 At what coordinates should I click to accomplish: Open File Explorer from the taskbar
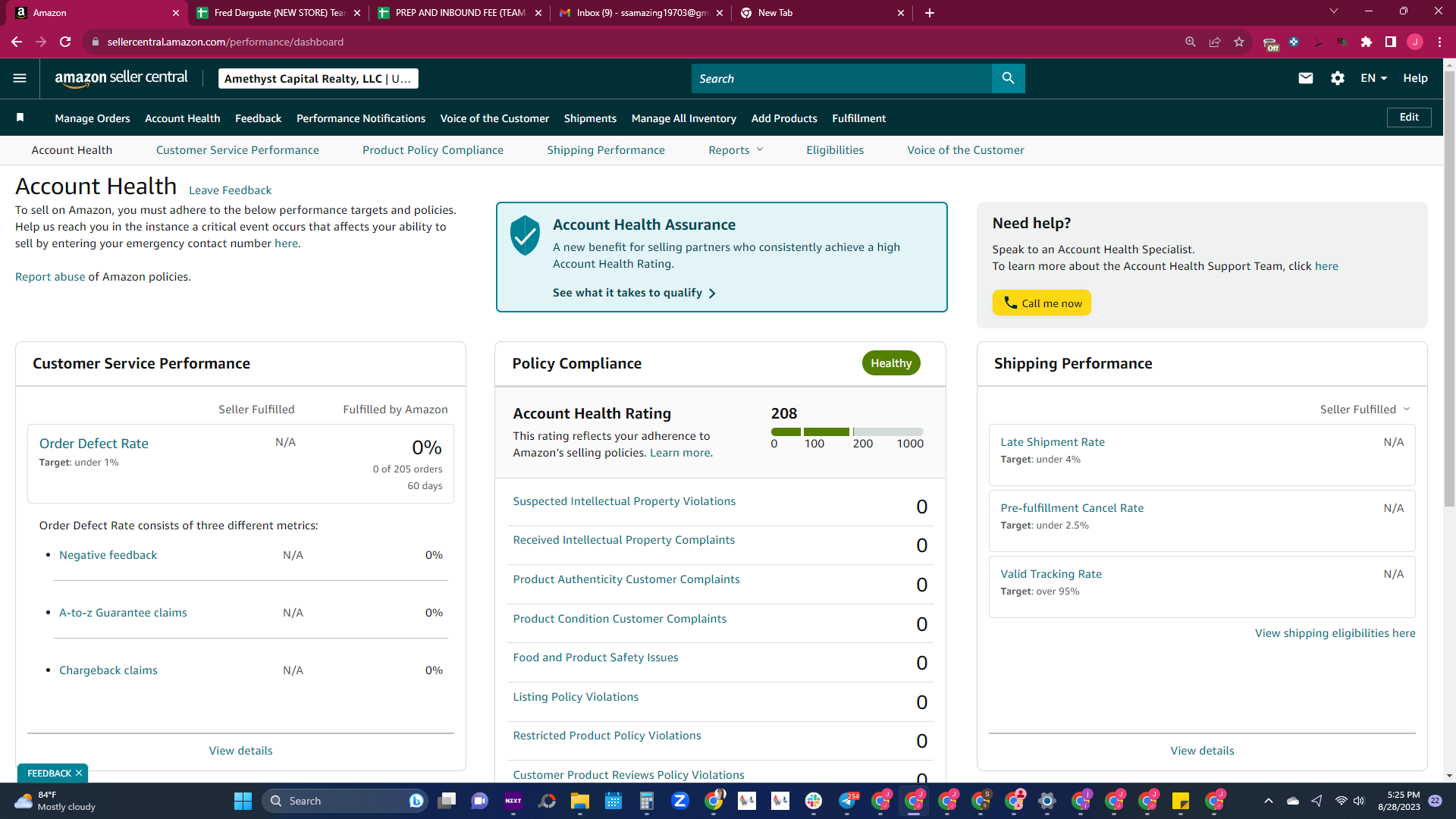tap(580, 801)
